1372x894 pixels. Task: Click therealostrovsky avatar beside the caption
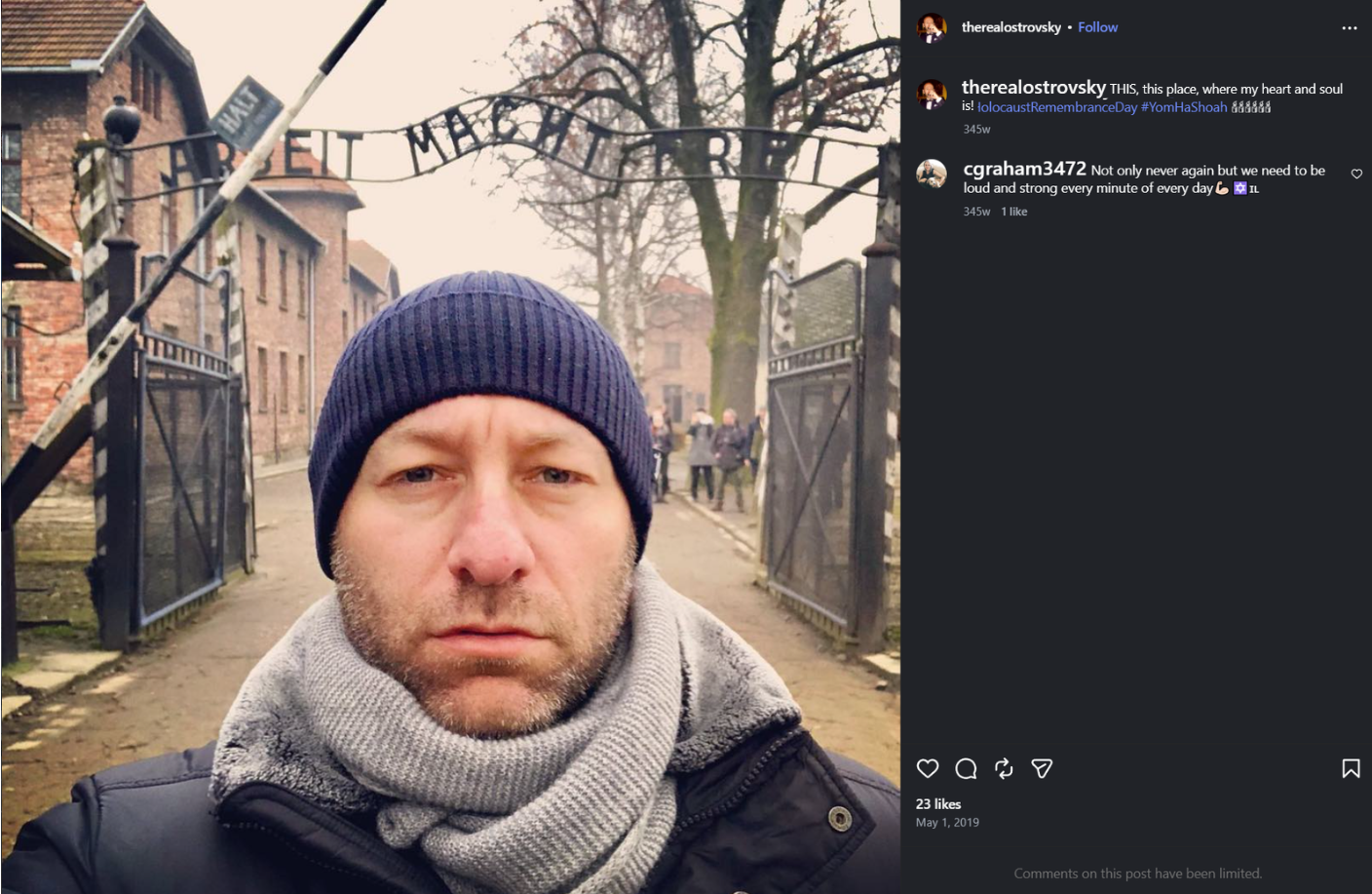tap(932, 95)
